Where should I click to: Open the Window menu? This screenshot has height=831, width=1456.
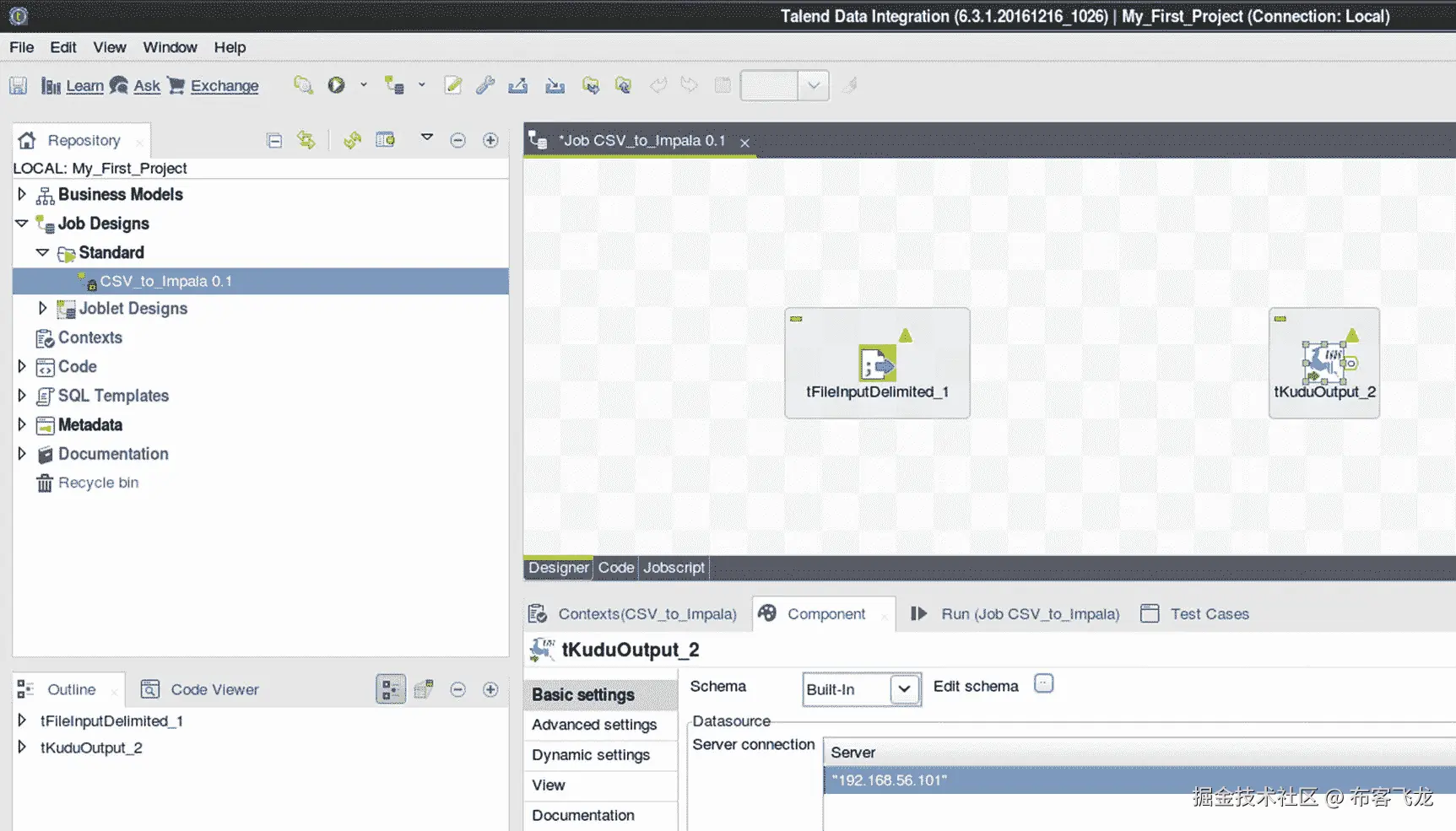pos(170,47)
